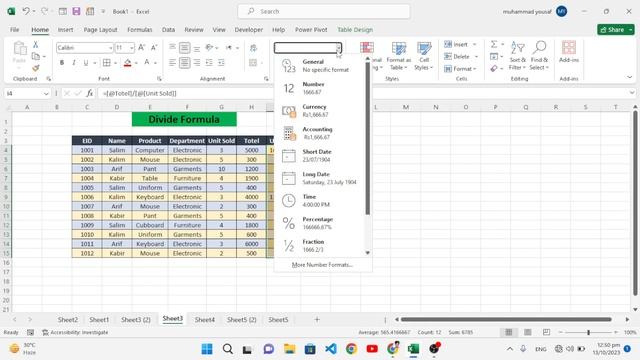
Task: Click Decrease Indent icon
Action: pyautogui.click(x=209, y=62)
